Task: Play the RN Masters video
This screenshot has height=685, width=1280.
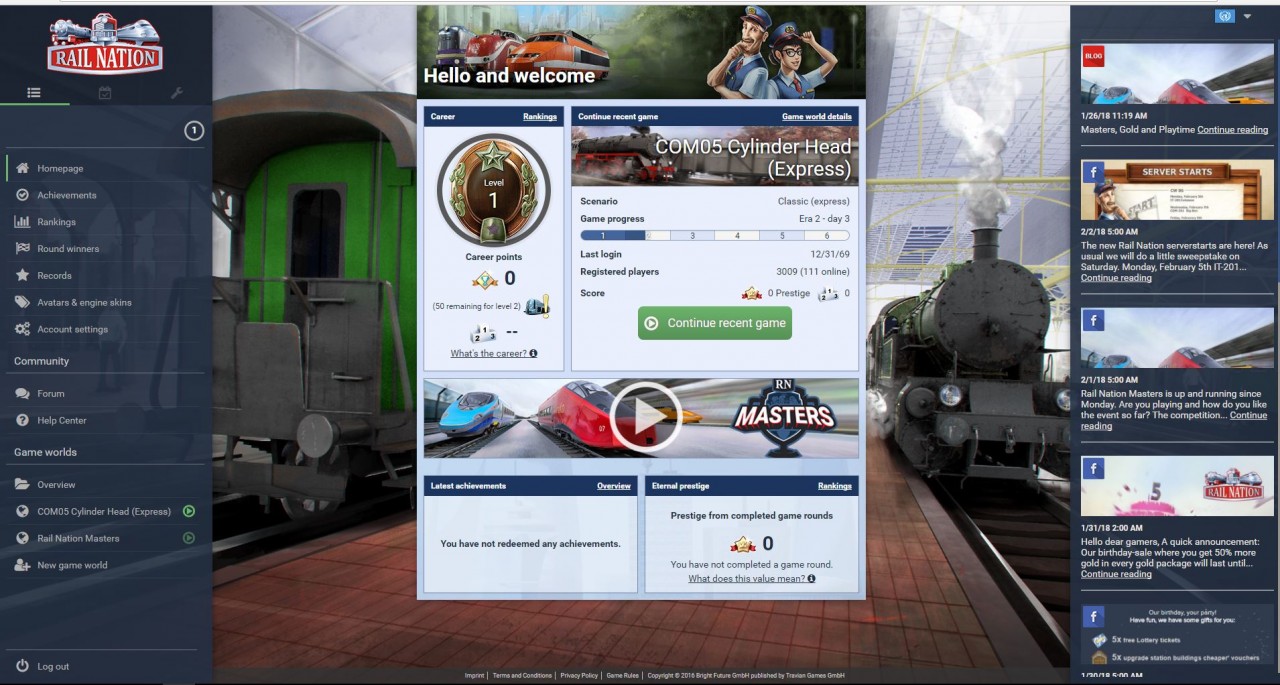Action: (645, 418)
